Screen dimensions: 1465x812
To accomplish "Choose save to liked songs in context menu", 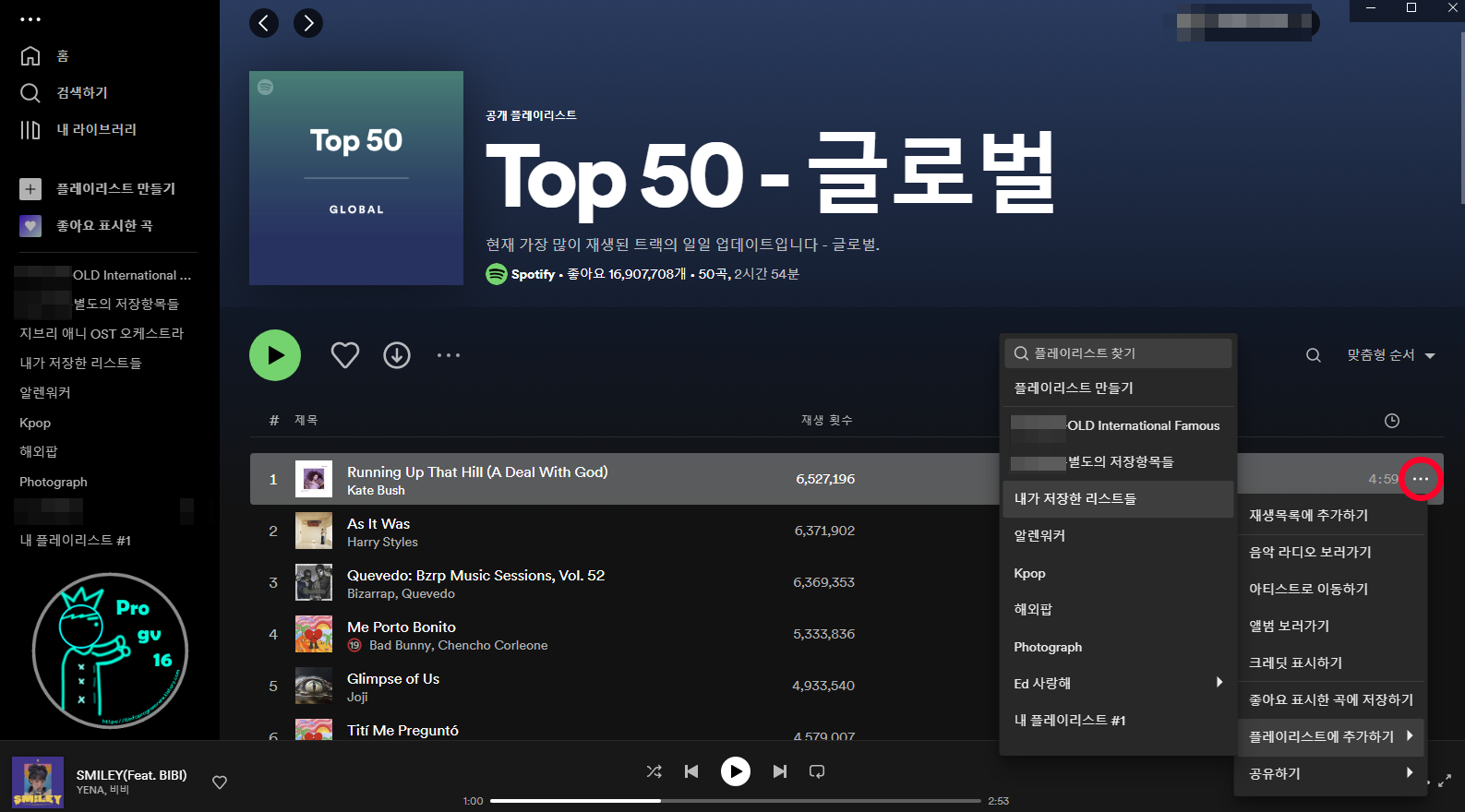I will [x=1331, y=700].
